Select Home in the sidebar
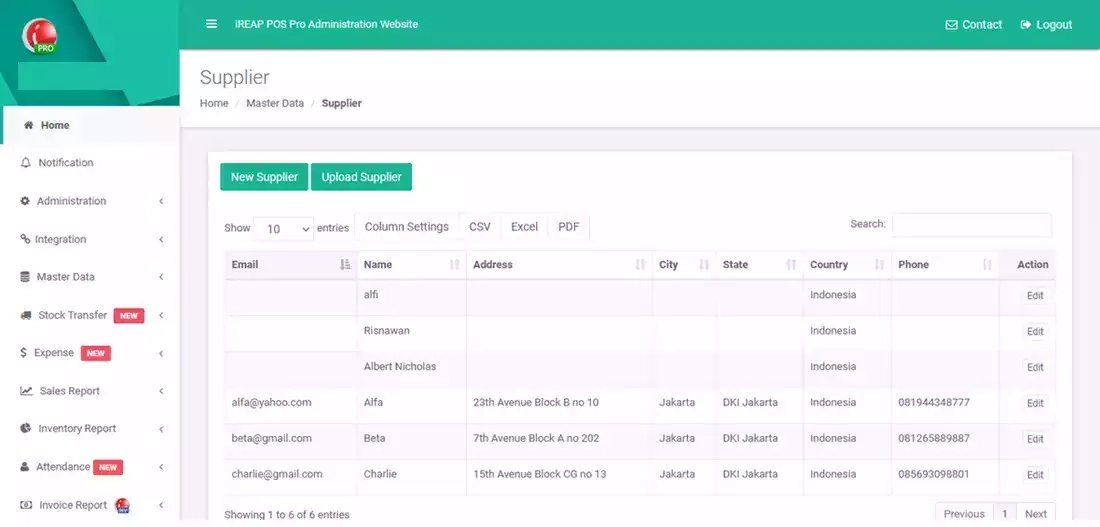Image resolution: width=1100 pixels, height=527 pixels. [55, 126]
